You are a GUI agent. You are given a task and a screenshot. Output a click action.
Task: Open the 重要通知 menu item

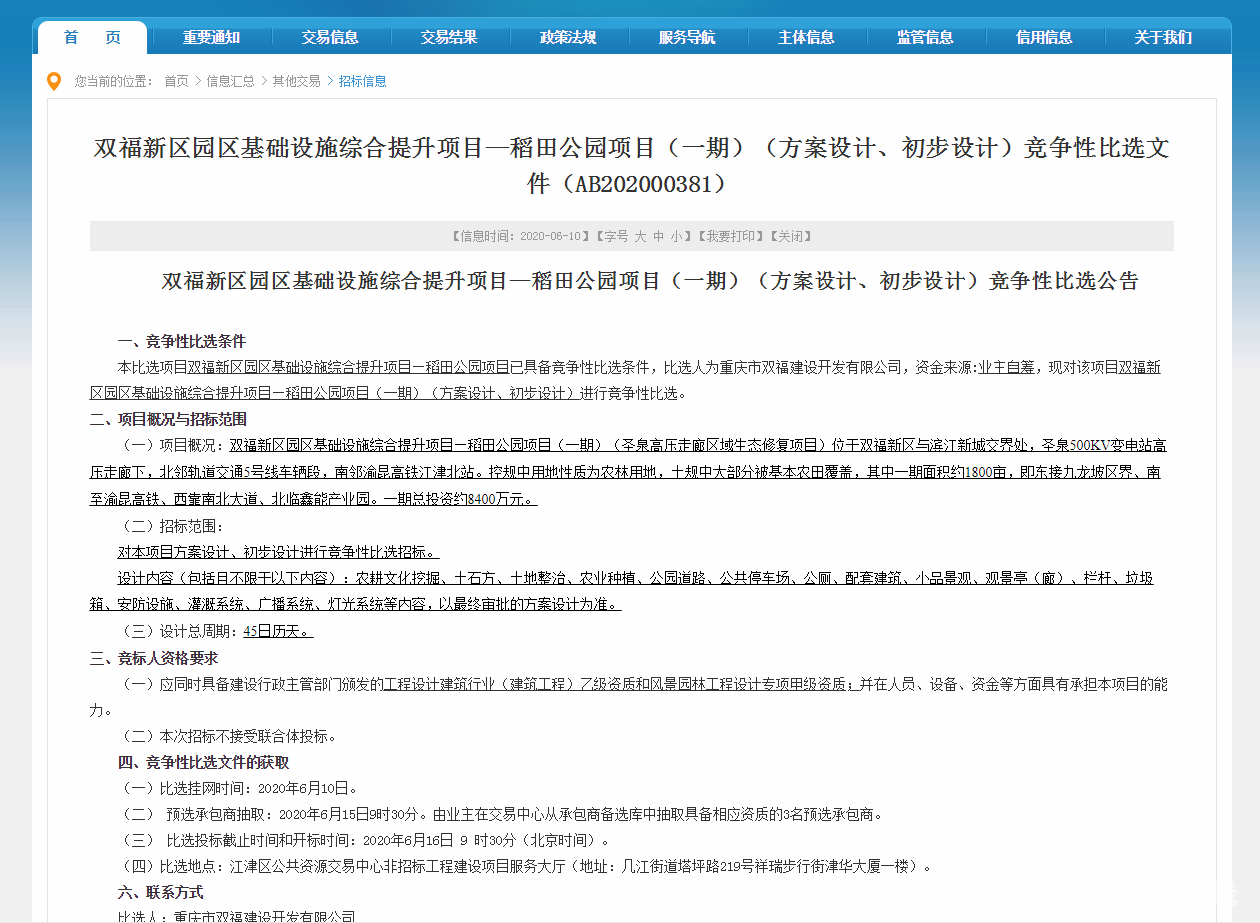coord(211,38)
